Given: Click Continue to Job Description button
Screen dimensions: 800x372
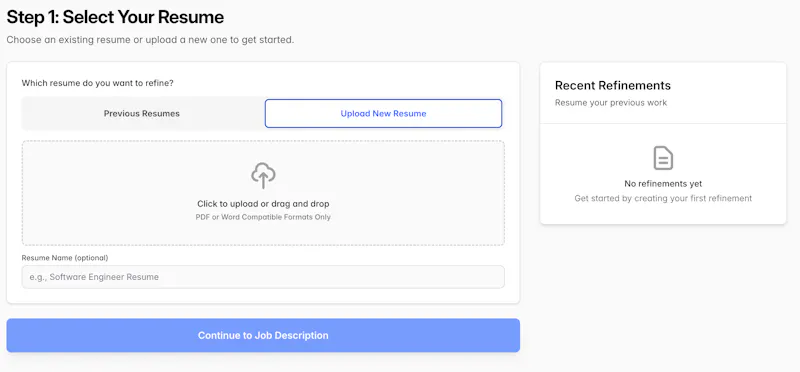Looking at the screenshot, I should tap(263, 335).
